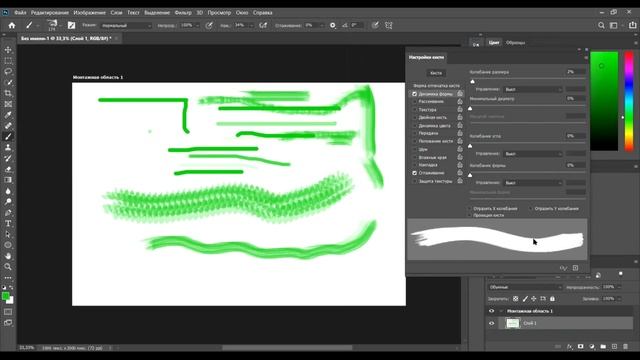Open the Фильтр menu

[183, 13]
